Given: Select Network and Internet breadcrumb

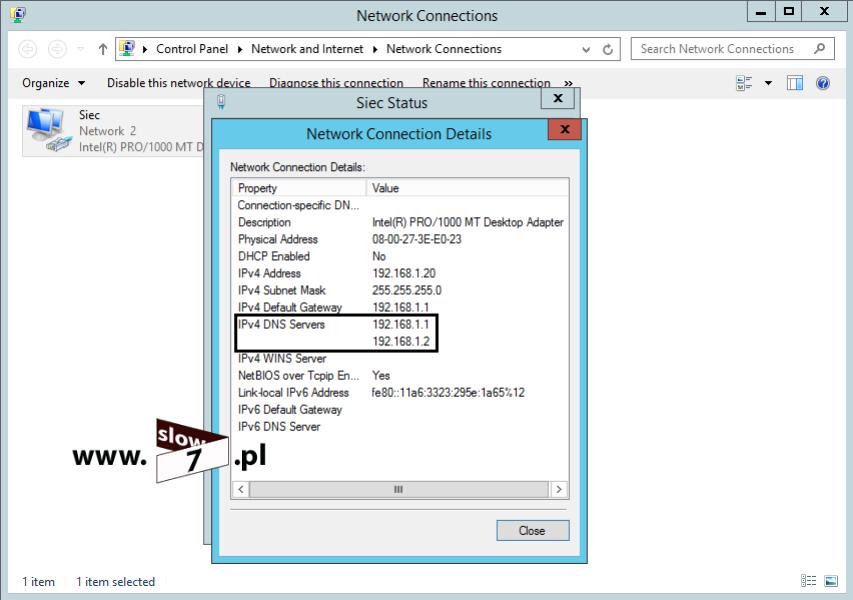Looking at the screenshot, I should point(307,49).
